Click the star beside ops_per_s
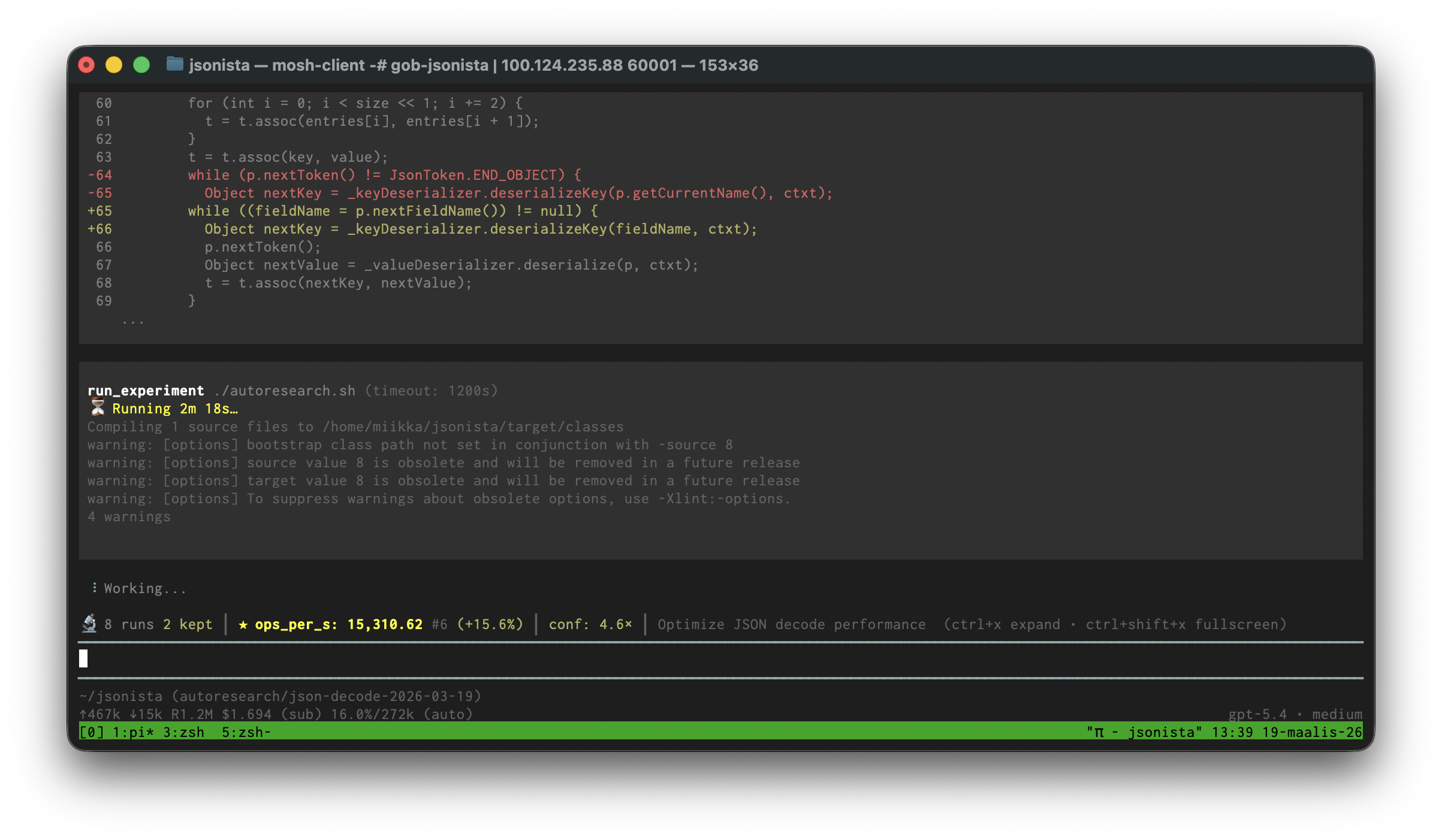Screen dimensions: 1442x840 pos(243,624)
